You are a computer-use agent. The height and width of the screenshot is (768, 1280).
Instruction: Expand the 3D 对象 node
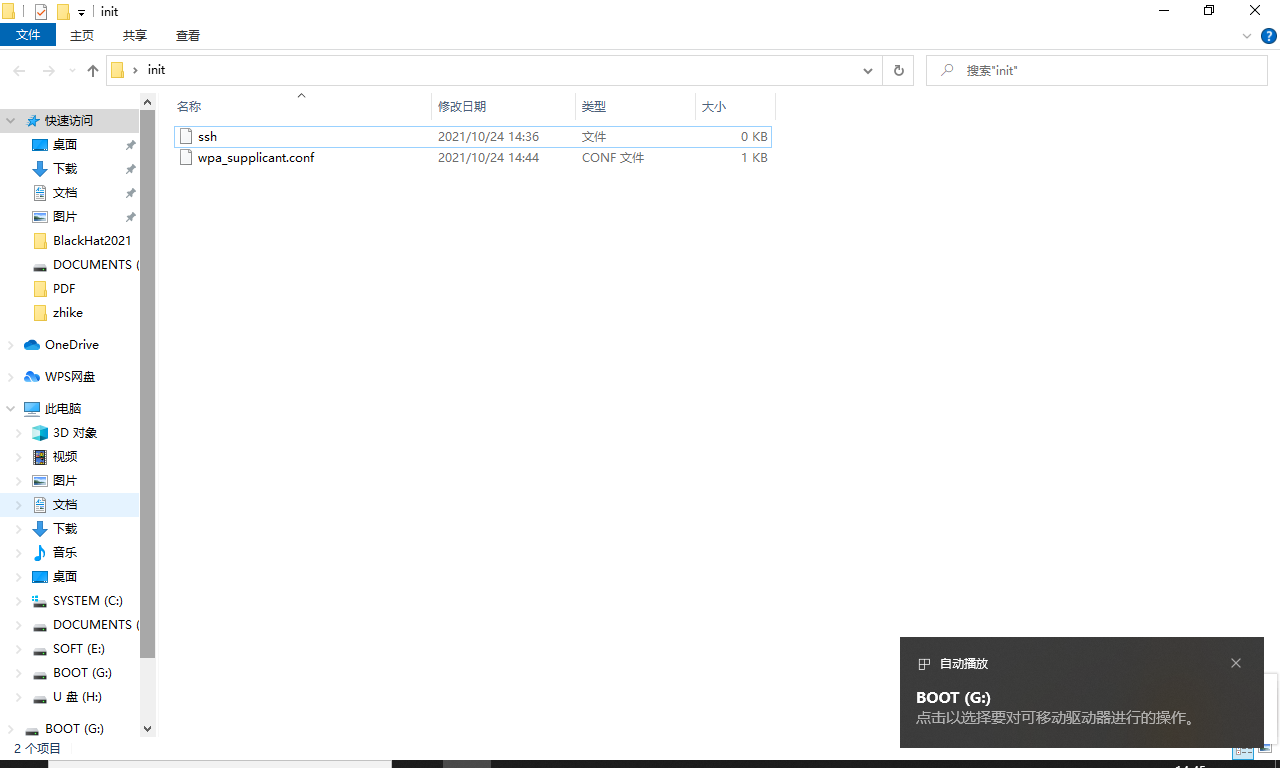[x=18, y=433]
